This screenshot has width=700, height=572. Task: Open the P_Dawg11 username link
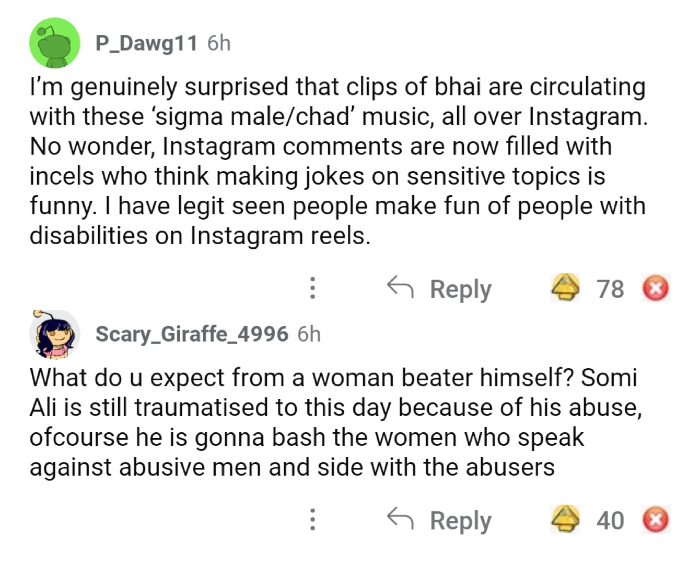(146, 43)
